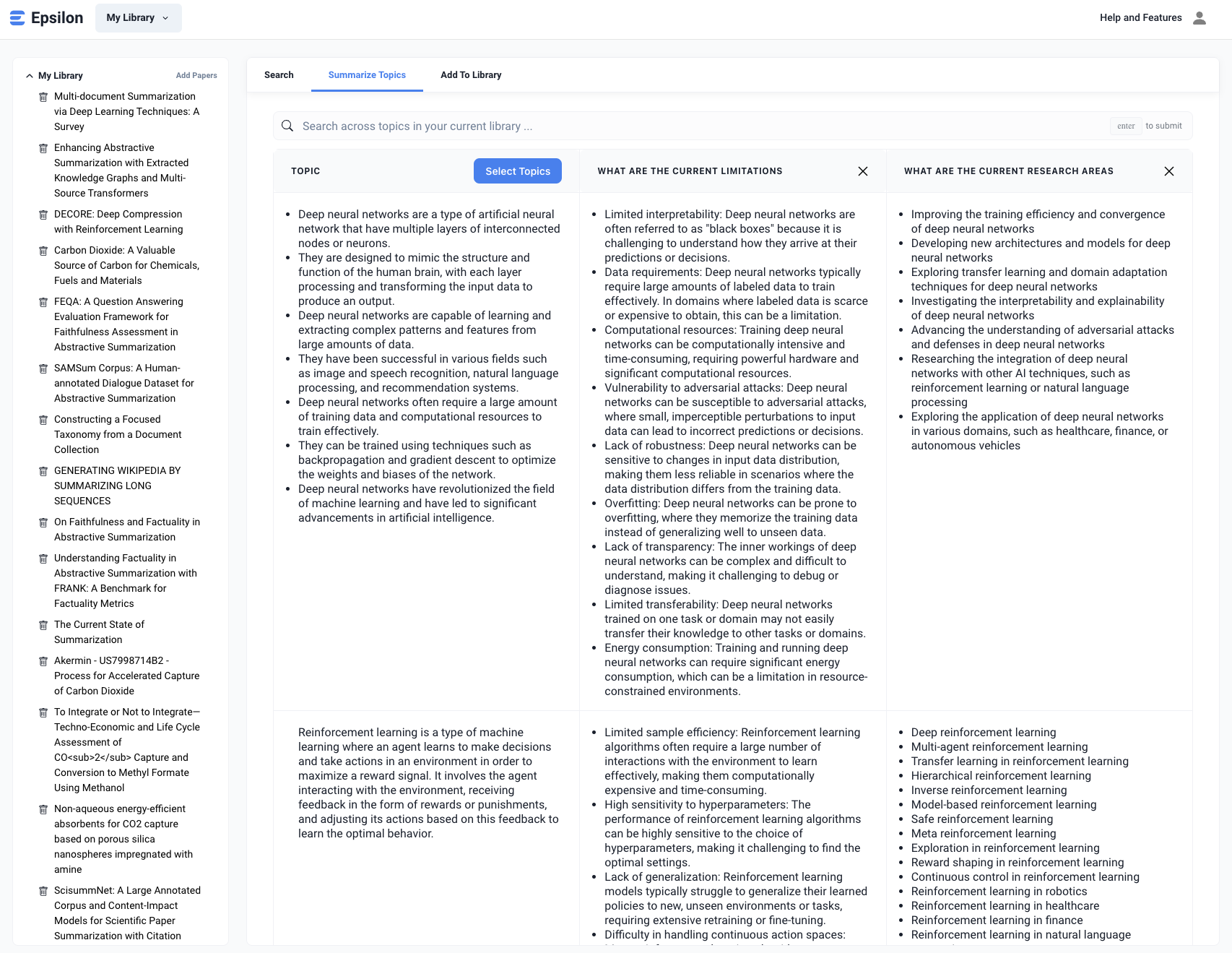Screen dimensions: 1232x953
Task: Click the Reinforcement learning in robotics bullet
Action: coord(999,892)
